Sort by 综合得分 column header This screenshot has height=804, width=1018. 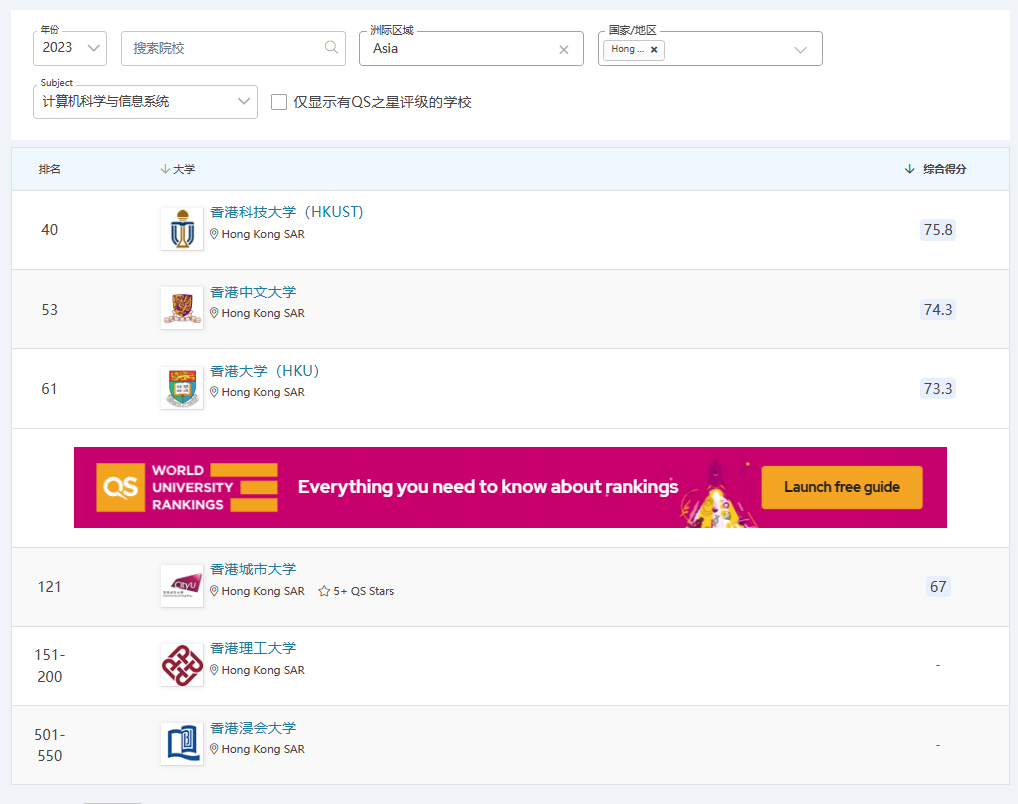click(x=936, y=169)
